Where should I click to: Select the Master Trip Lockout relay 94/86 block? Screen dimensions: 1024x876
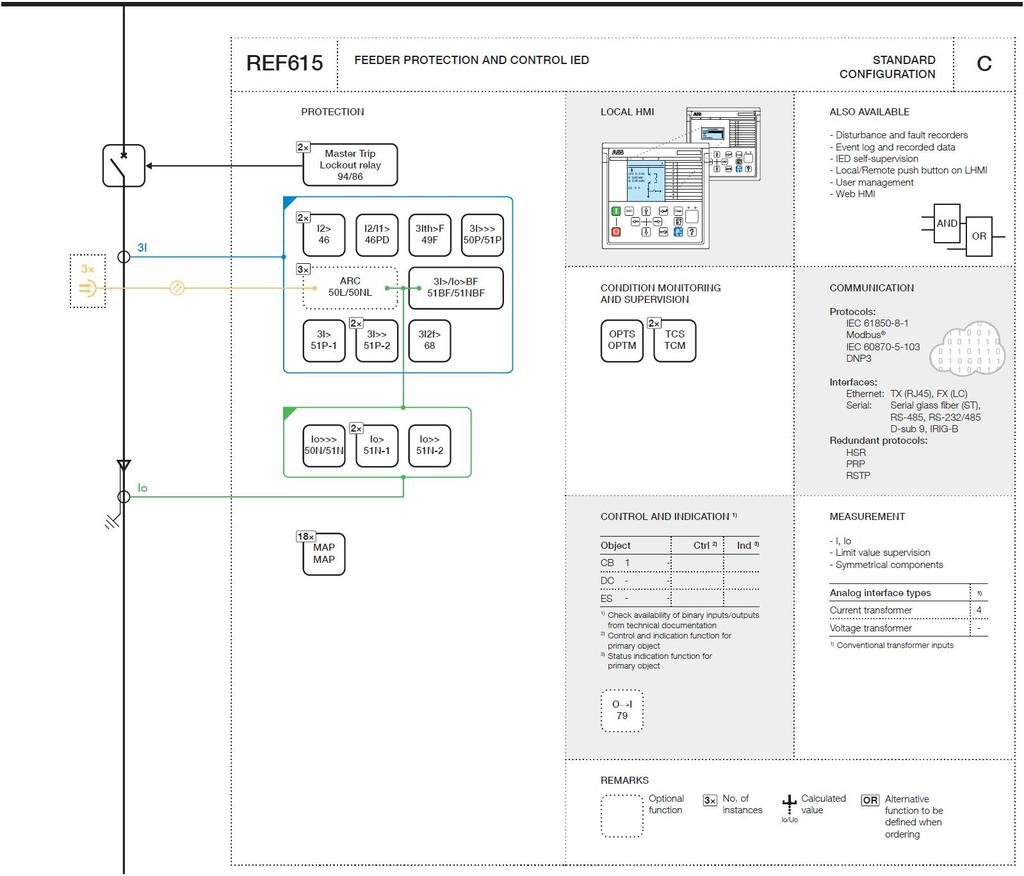click(350, 165)
